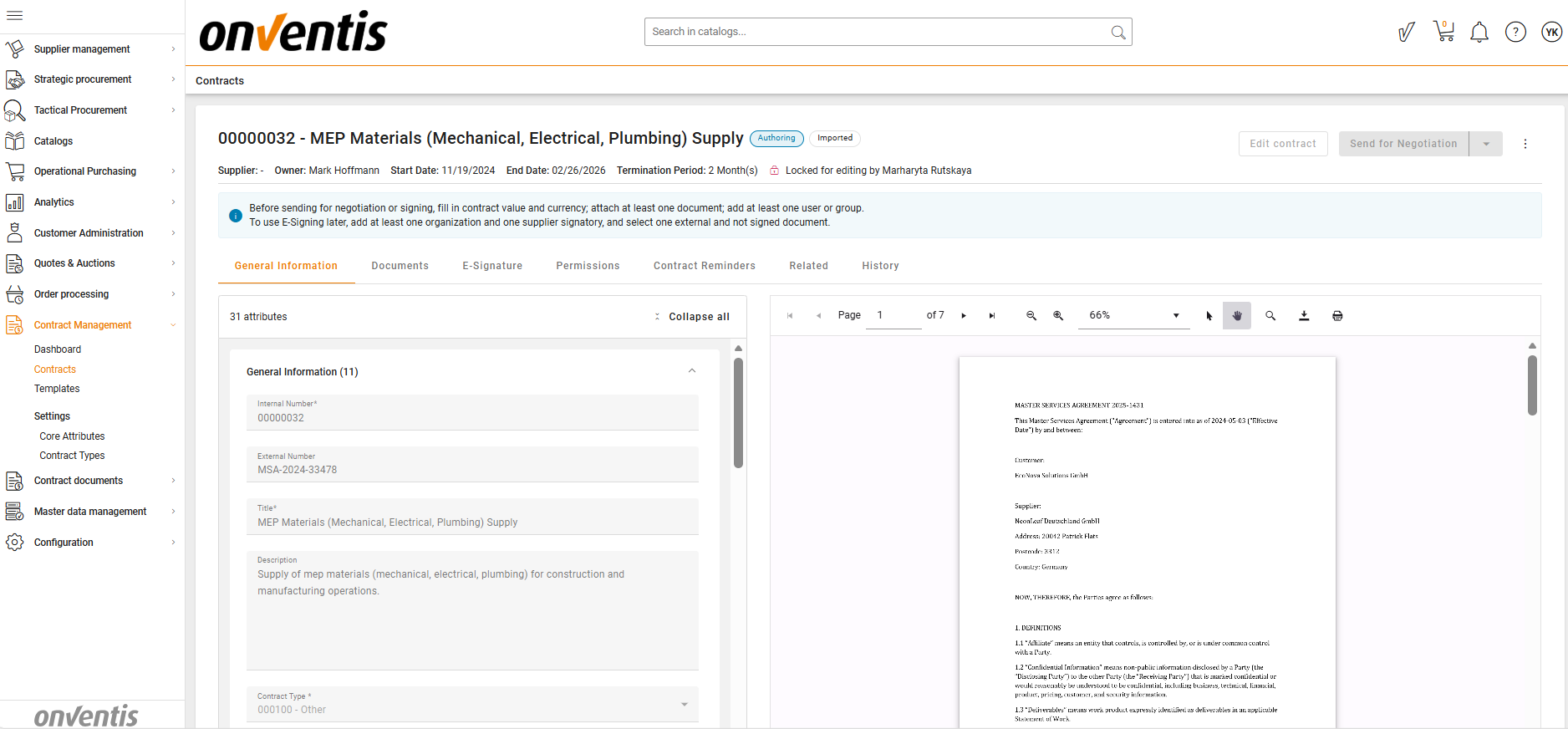Download the contract PDF document
The width and height of the screenshot is (1568, 729).
(1304, 316)
